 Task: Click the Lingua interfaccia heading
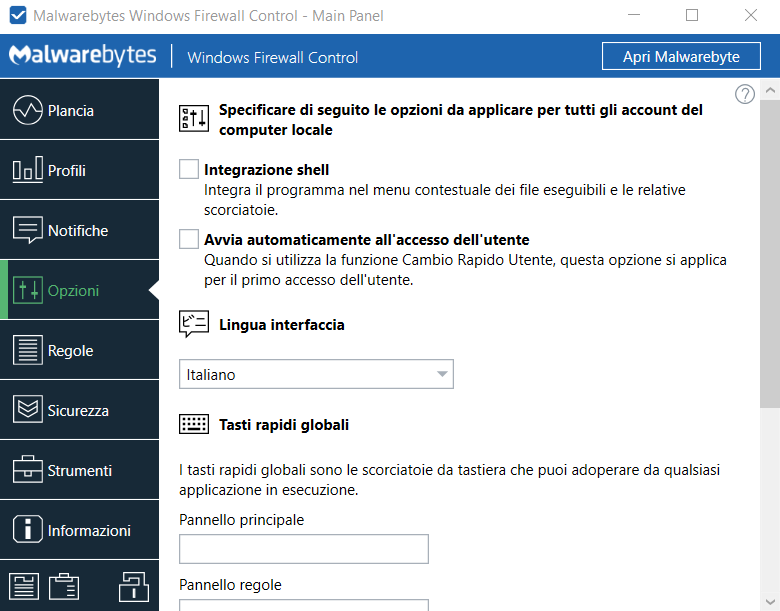282,325
